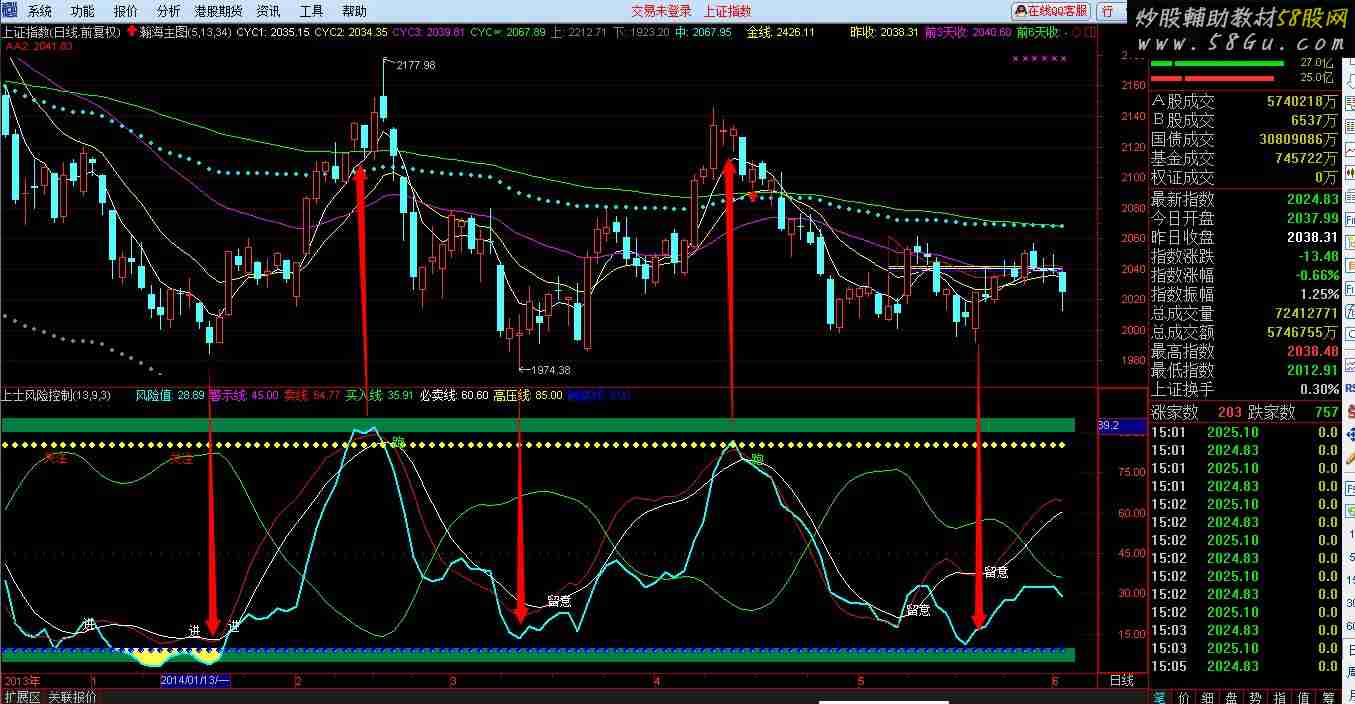1355x704 pixels.
Task: Click the 行 button beside QQ客服
Action: click(1109, 12)
